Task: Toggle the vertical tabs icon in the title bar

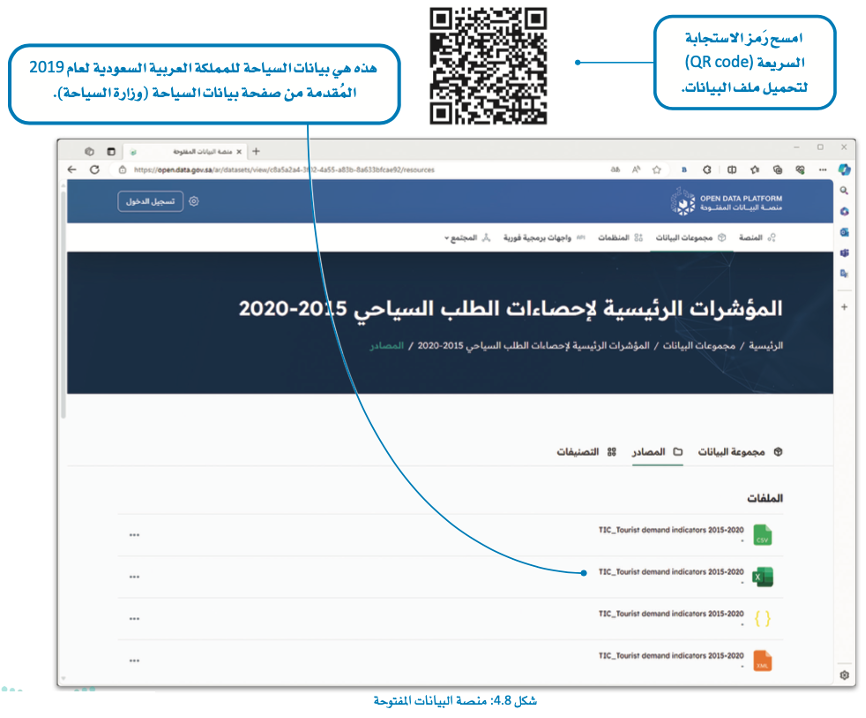Action: click(x=111, y=151)
